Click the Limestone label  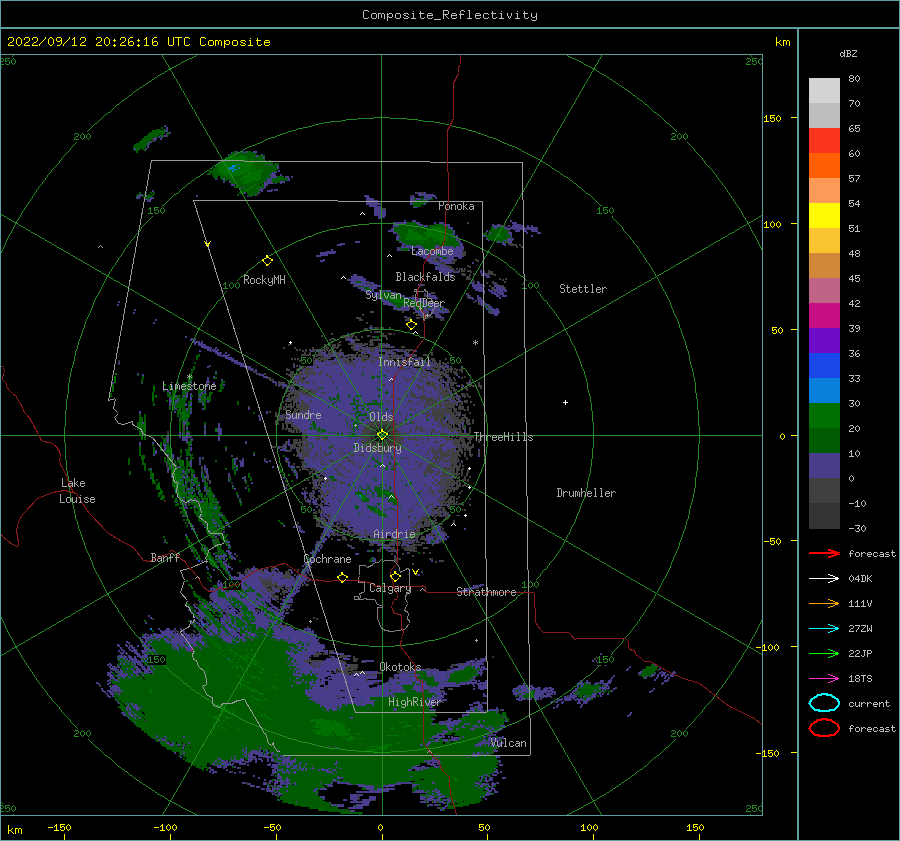(x=189, y=386)
